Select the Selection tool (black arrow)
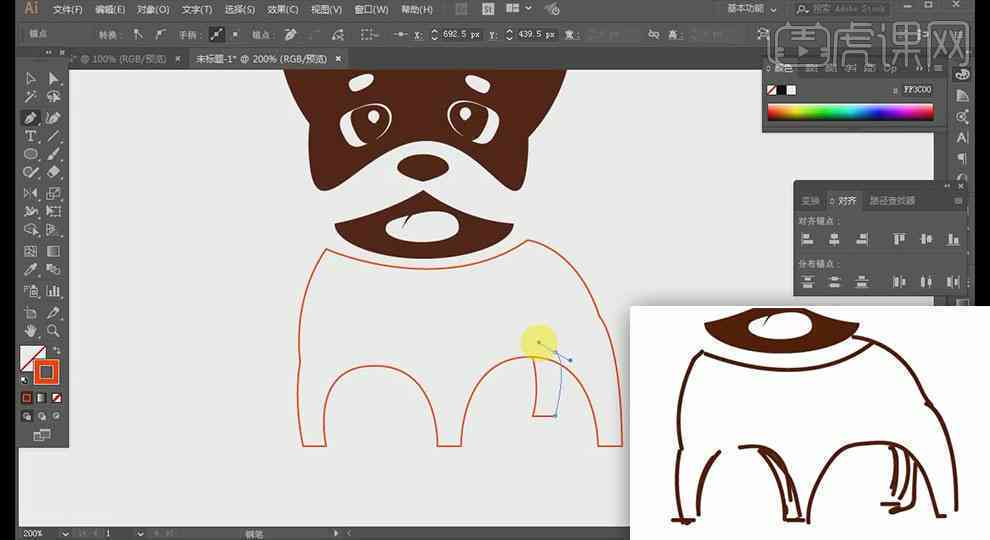This screenshot has height=540, width=990. (30, 78)
